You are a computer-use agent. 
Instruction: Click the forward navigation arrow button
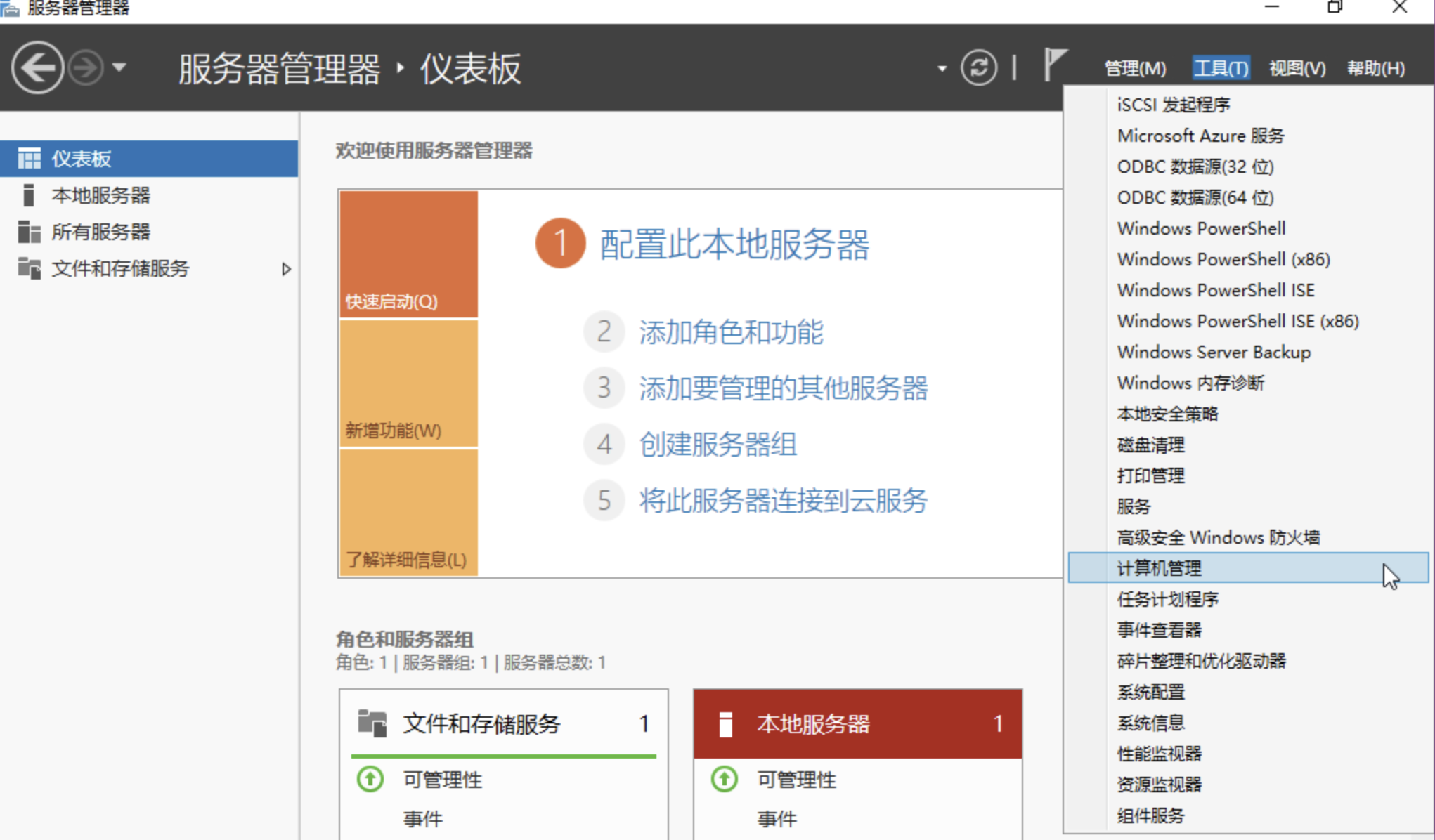tap(86, 68)
